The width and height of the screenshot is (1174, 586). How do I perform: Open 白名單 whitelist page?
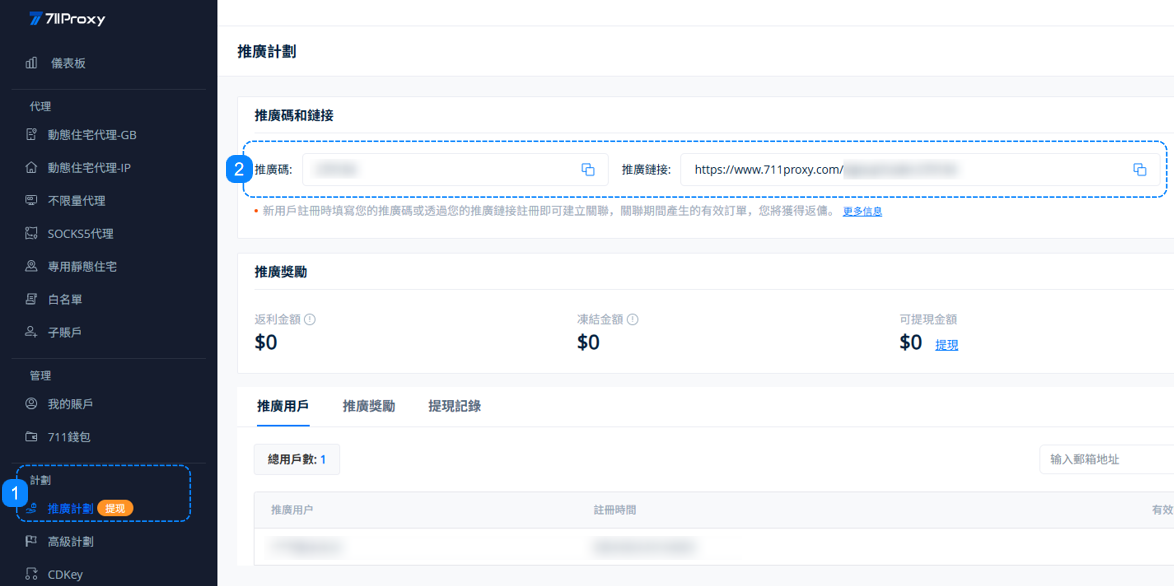pos(65,299)
